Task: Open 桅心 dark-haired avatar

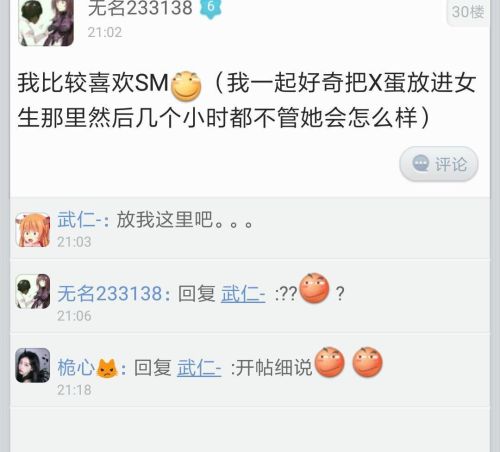Action: 33,365
